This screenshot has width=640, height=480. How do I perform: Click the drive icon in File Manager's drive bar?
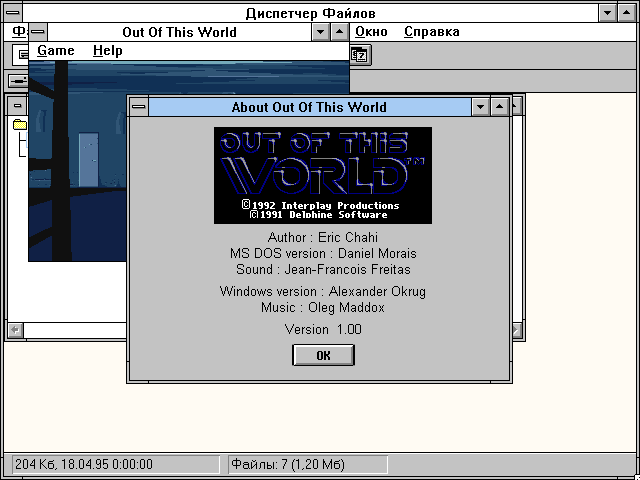coord(18,81)
